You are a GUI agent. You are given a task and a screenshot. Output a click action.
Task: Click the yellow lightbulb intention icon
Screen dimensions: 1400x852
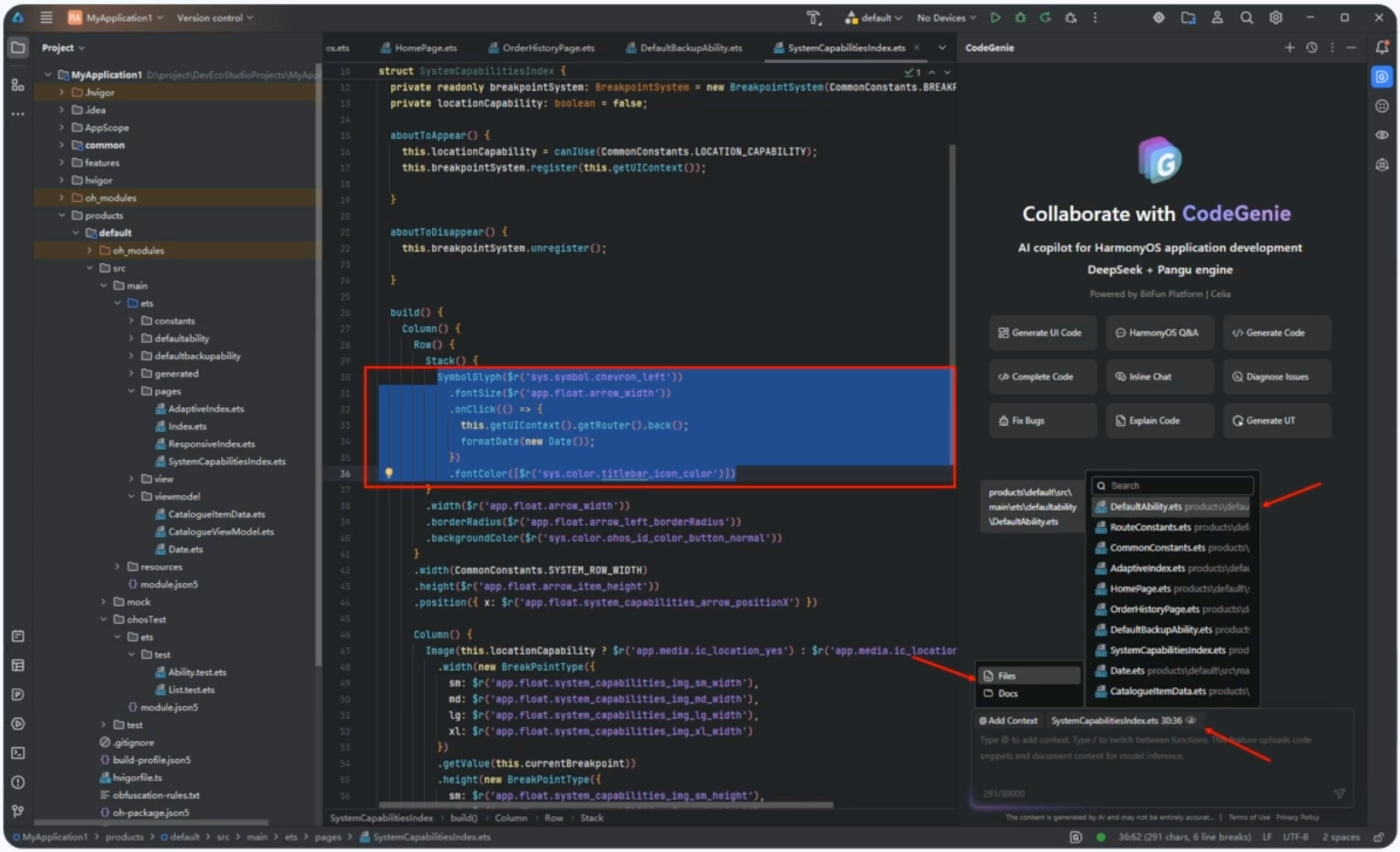[x=388, y=473]
